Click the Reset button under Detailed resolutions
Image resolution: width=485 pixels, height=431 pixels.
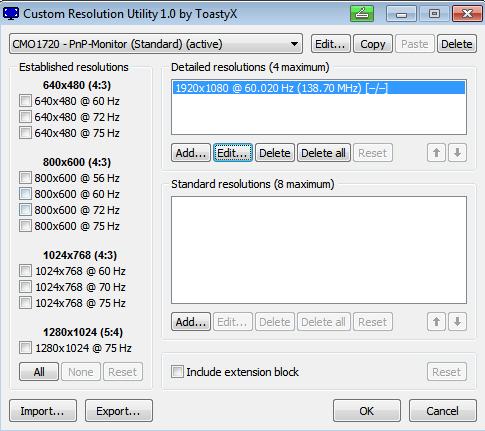coord(373,153)
